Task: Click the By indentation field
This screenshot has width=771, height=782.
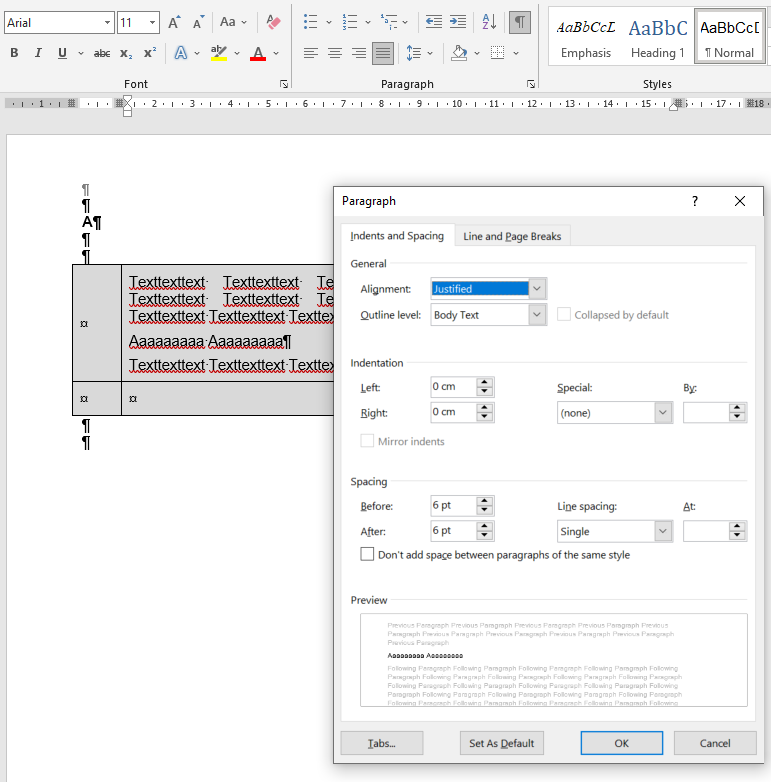Action: click(705, 412)
